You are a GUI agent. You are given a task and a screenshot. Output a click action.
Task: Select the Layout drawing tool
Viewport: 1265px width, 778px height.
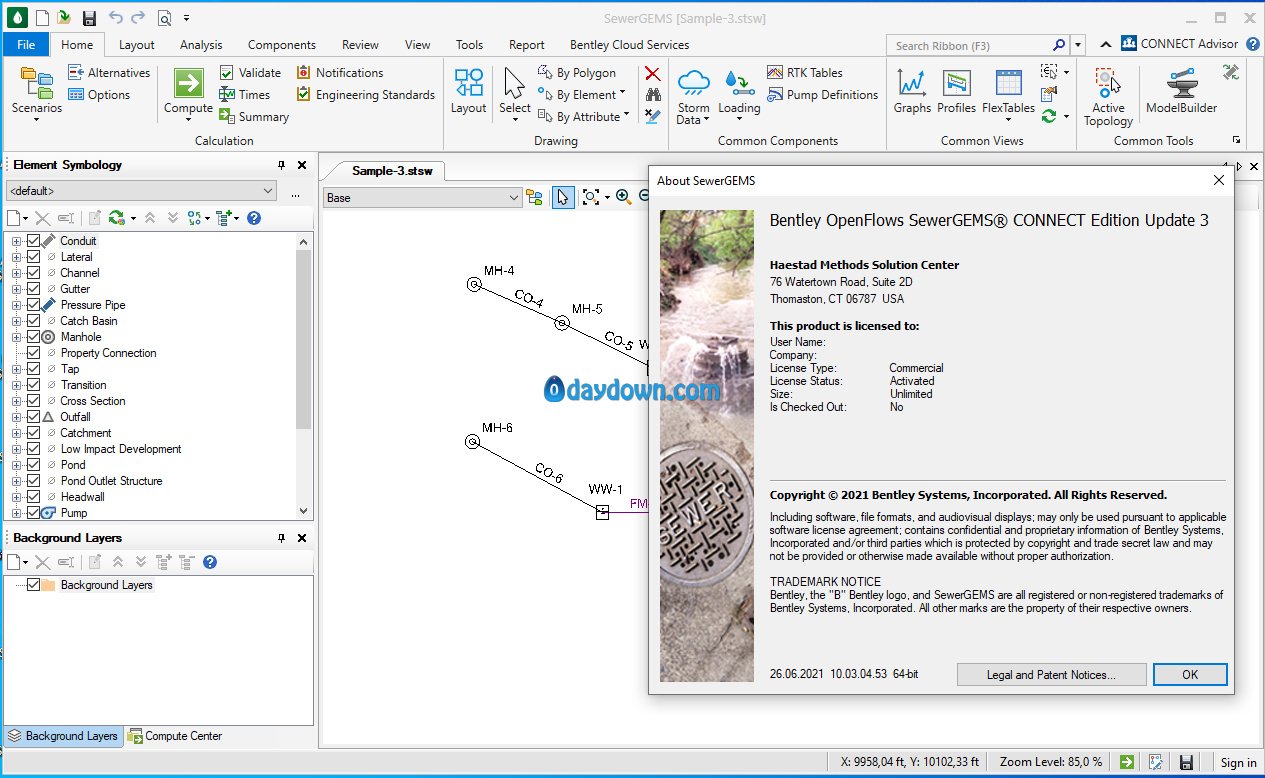pyautogui.click(x=468, y=92)
